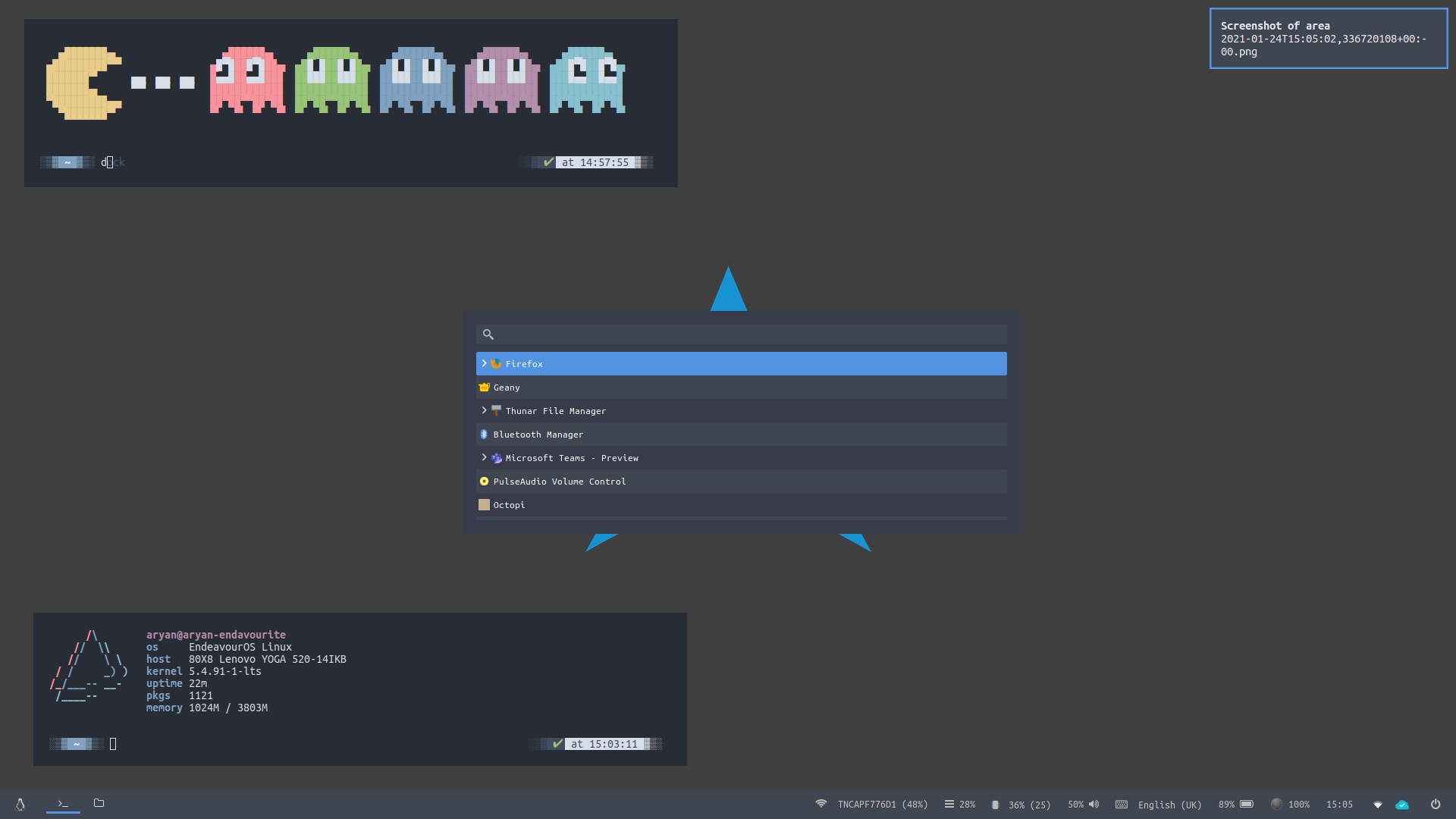This screenshot has height=819, width=1456.
Task: Click the uptime 22m line
Action: coord(177,683)
